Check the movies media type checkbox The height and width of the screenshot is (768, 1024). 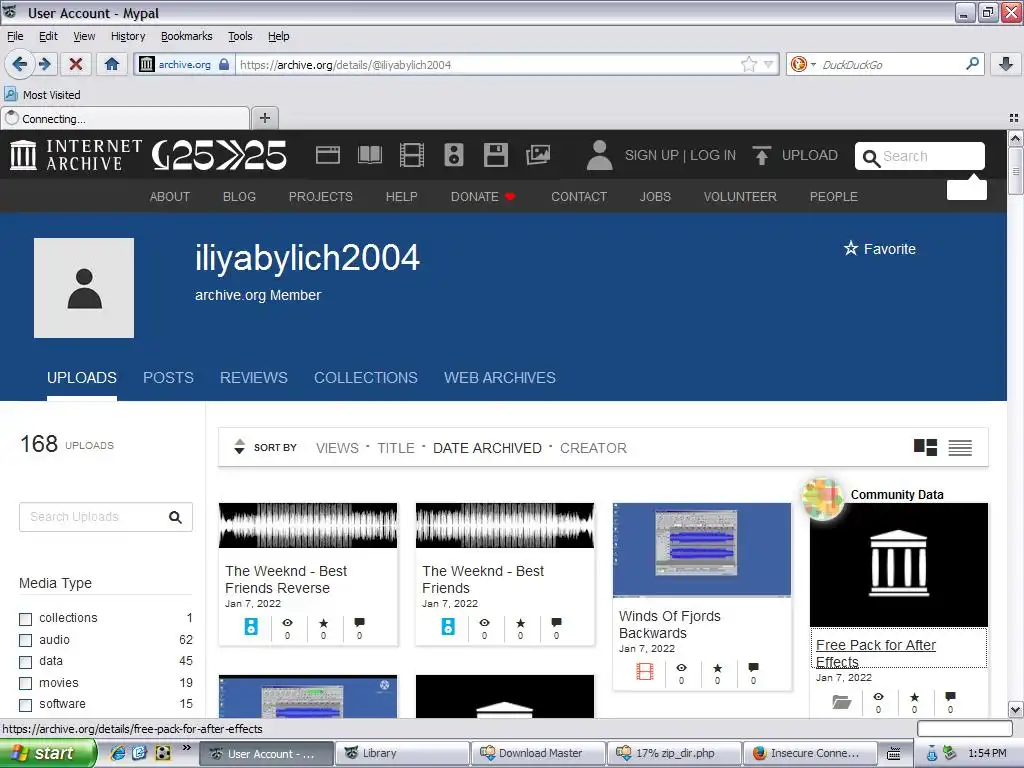[25, 684]
